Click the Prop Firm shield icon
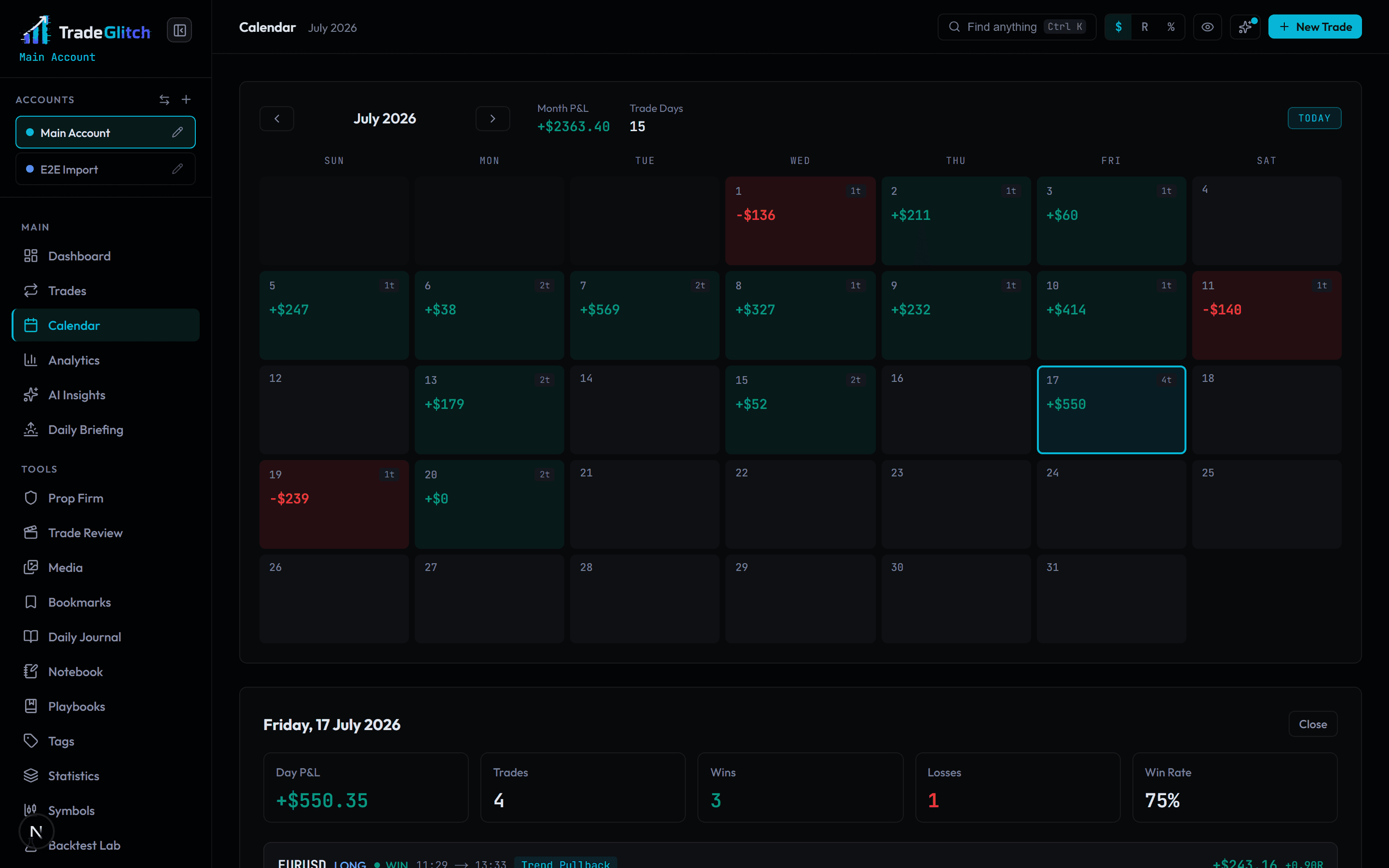Viewport: 1389px width, 868px height. tap(31, 498)
